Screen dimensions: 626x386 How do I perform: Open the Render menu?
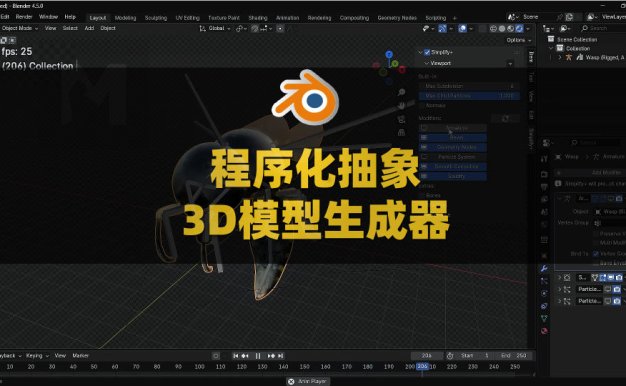pyautogui.click(x=24, y=17)
